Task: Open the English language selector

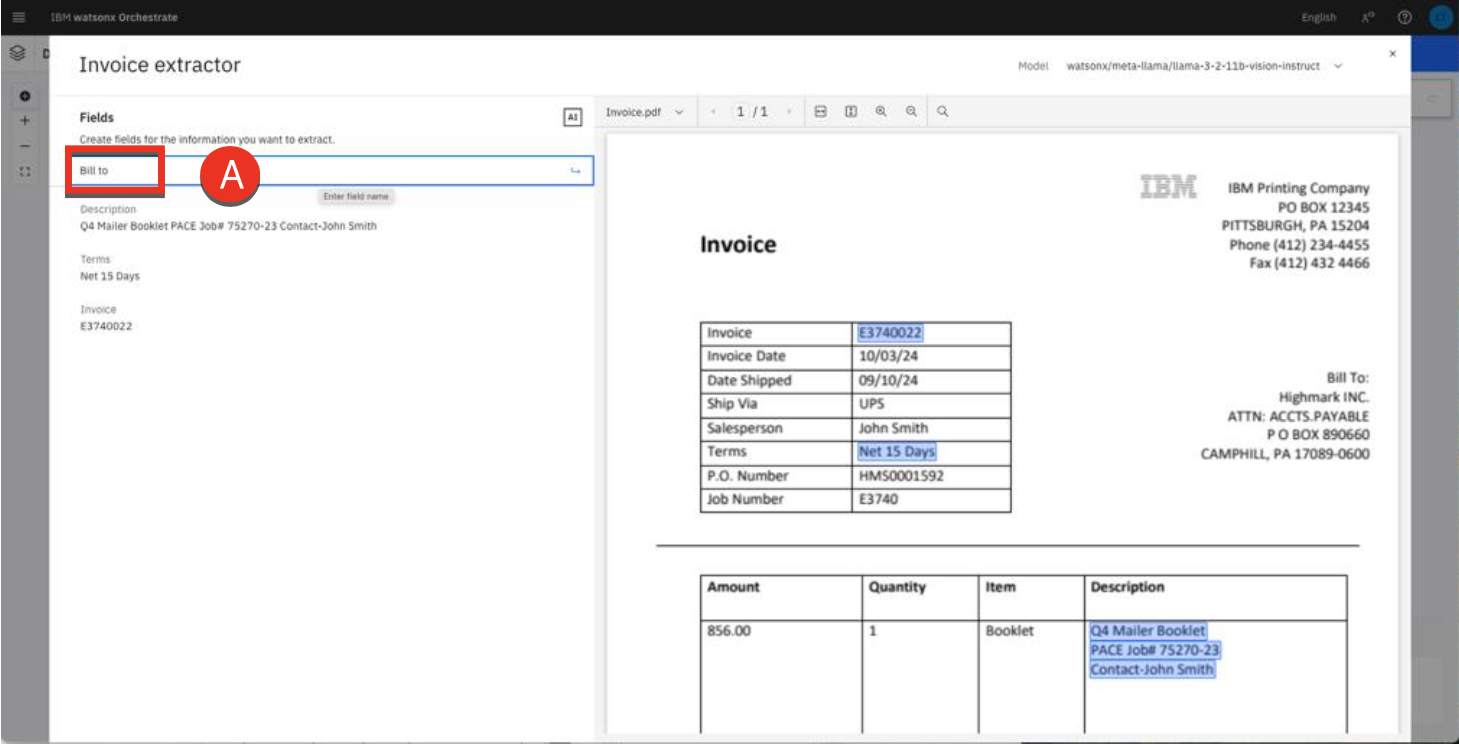Action: 1318,18
